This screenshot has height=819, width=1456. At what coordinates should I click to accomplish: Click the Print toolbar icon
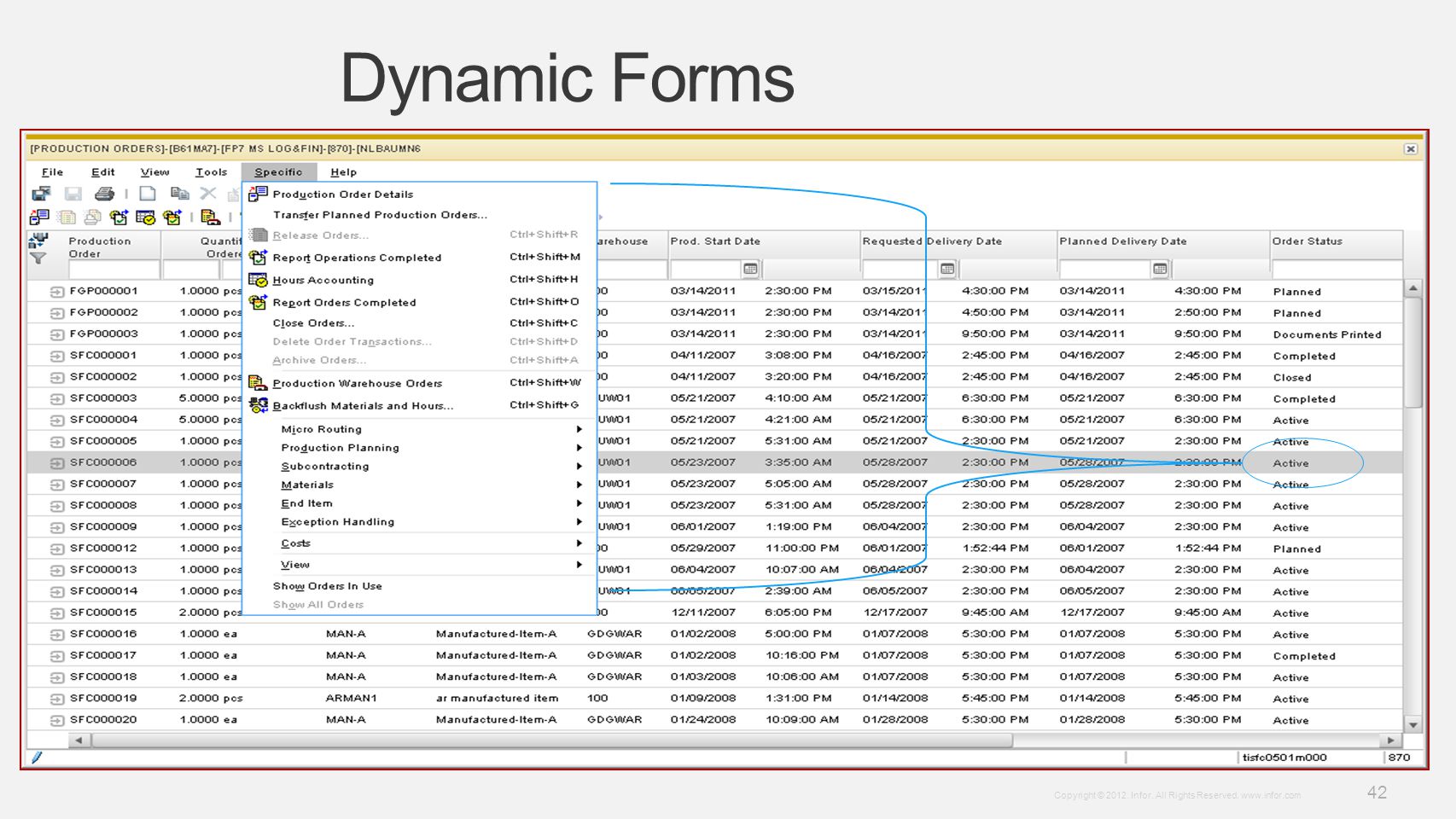pos(105,194)
